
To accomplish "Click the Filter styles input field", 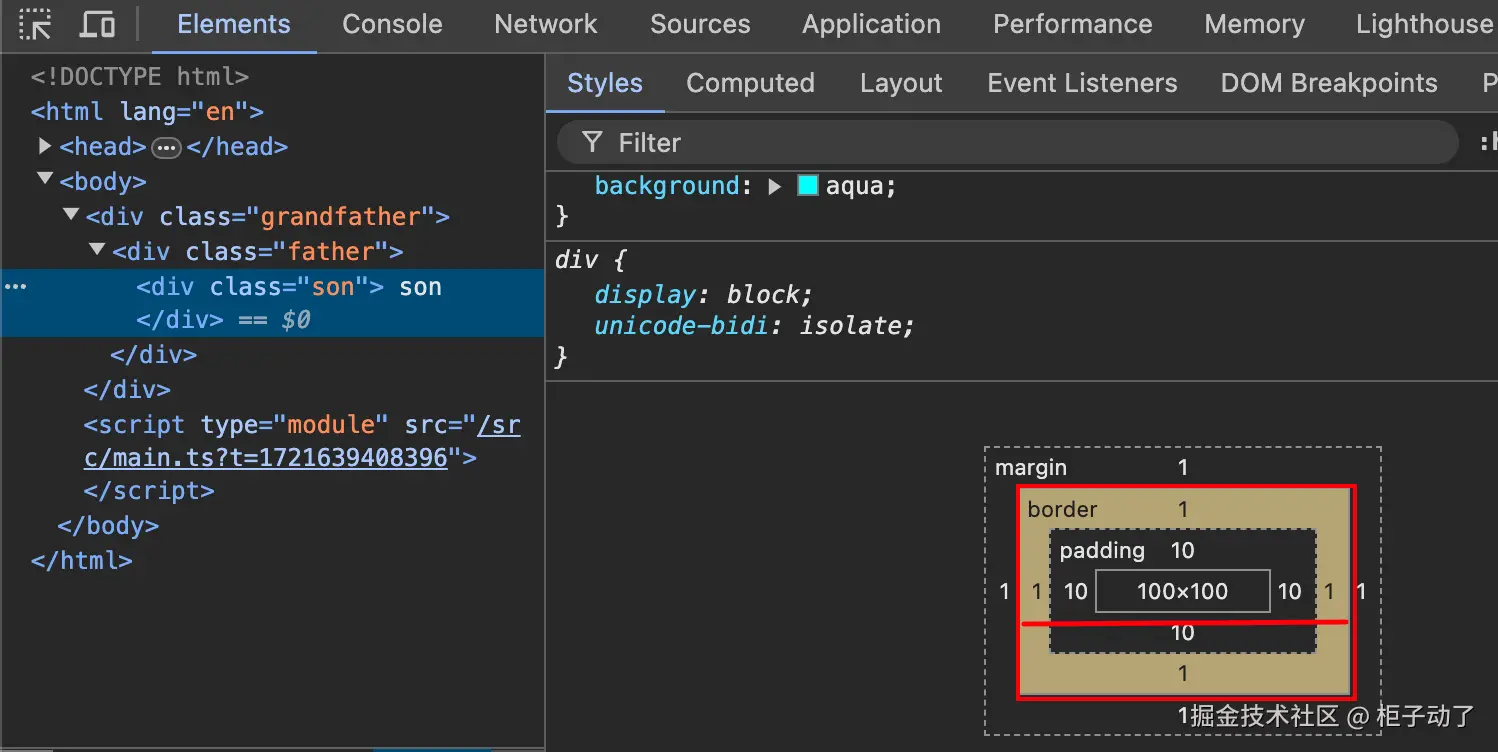I will tap(1000, 143).
